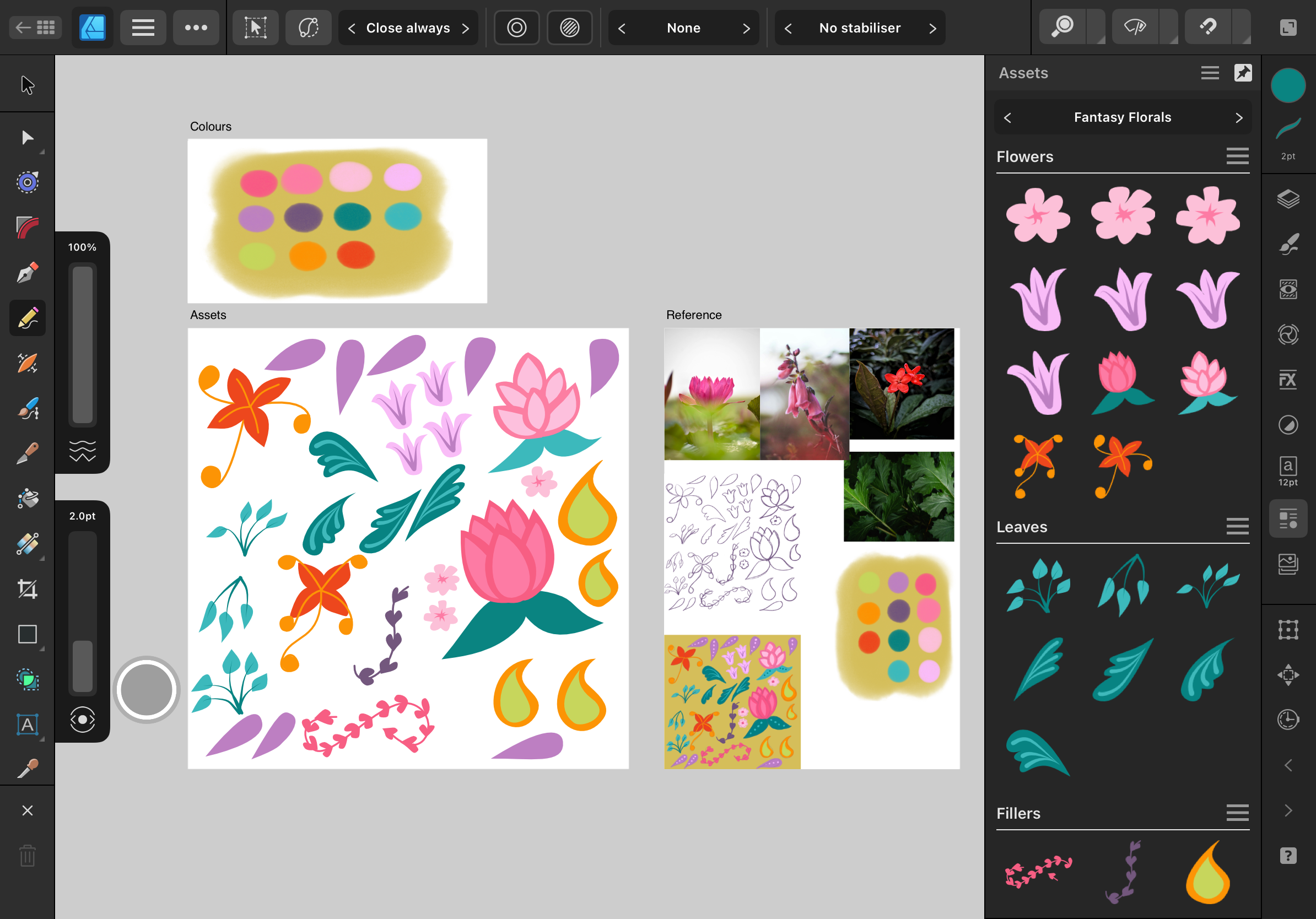Open the Flowers subcategory menu
1316x919 pixels.
coord(1237,156)
